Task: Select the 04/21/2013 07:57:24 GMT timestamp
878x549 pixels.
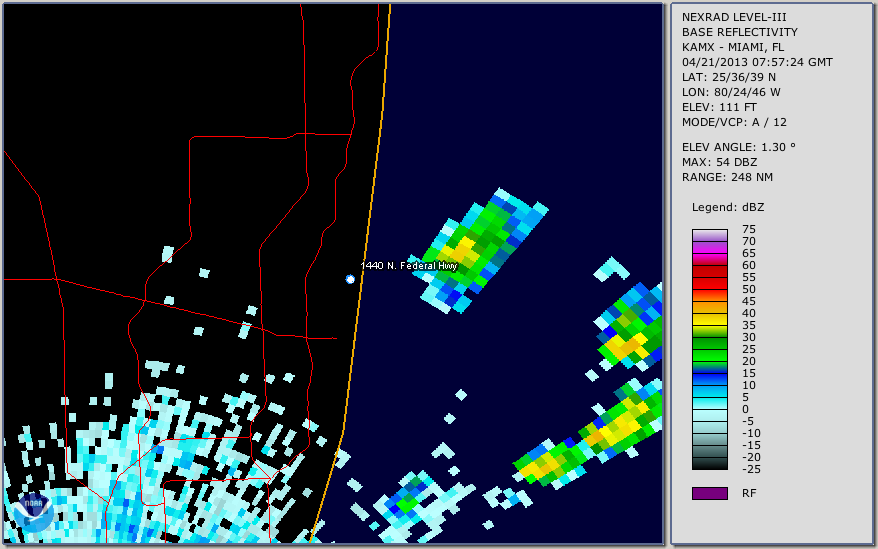Action: coord(757,62)
